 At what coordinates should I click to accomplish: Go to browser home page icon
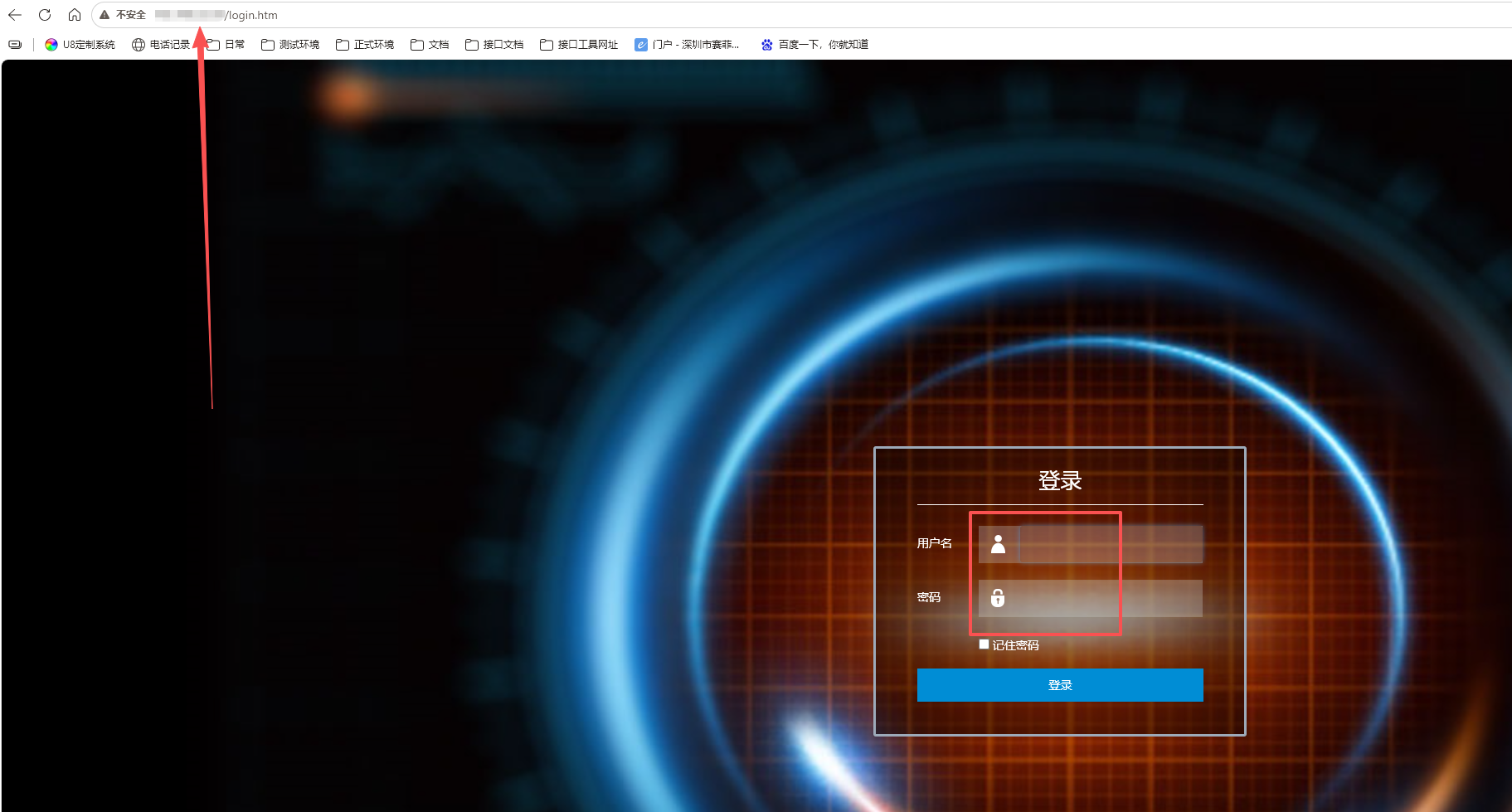pyautogui.click(x=75, y=15)
